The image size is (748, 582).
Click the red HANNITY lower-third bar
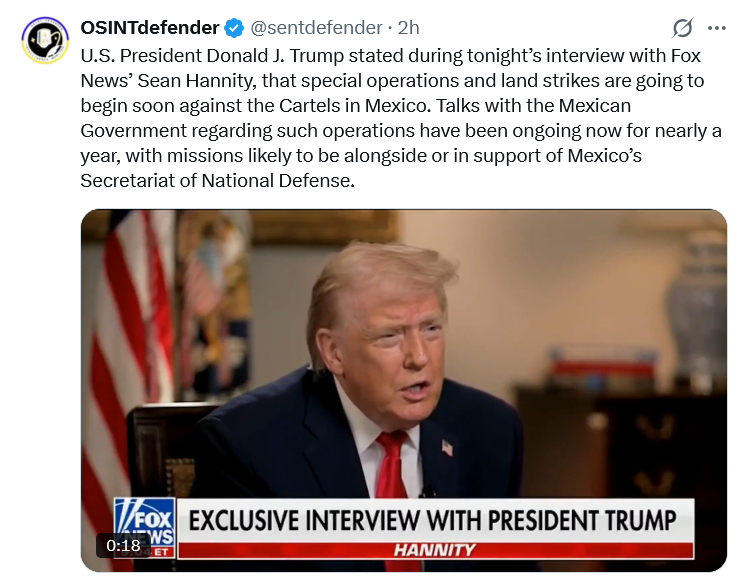click(435, 551)
